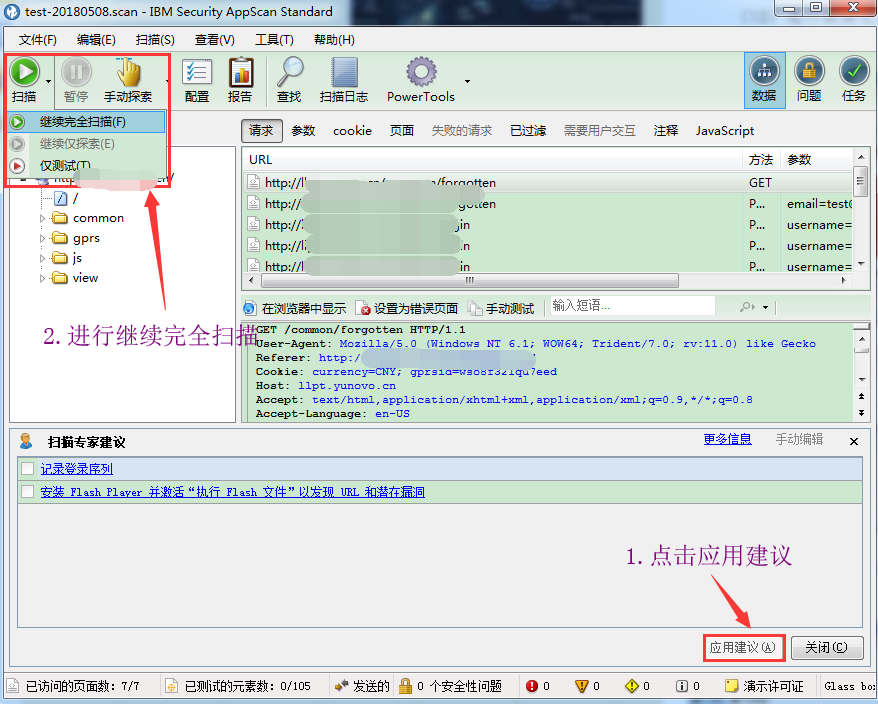The height and width of the screenshot is (704, 878).
Task: Click scroll-down arrow of request text pane
Action: point(862,380)
